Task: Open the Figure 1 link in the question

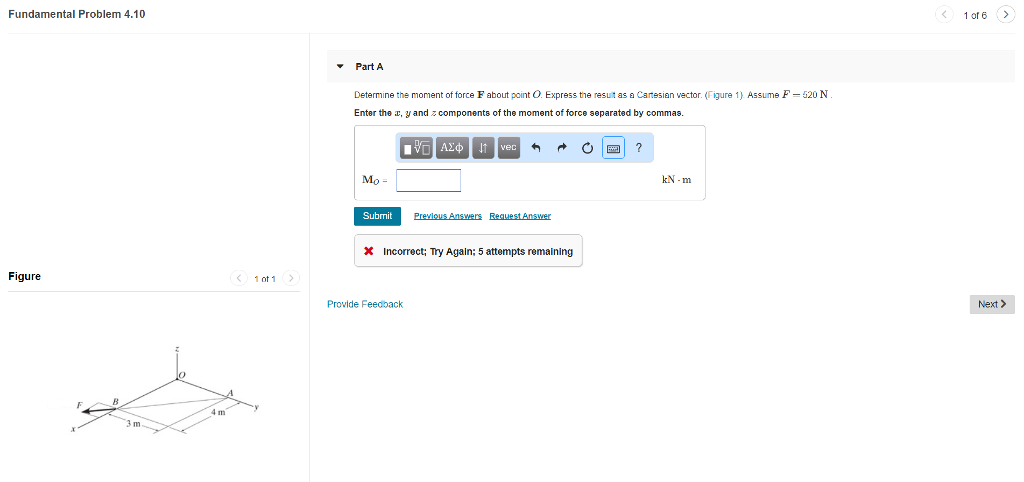Action: [x=725, y=95]
